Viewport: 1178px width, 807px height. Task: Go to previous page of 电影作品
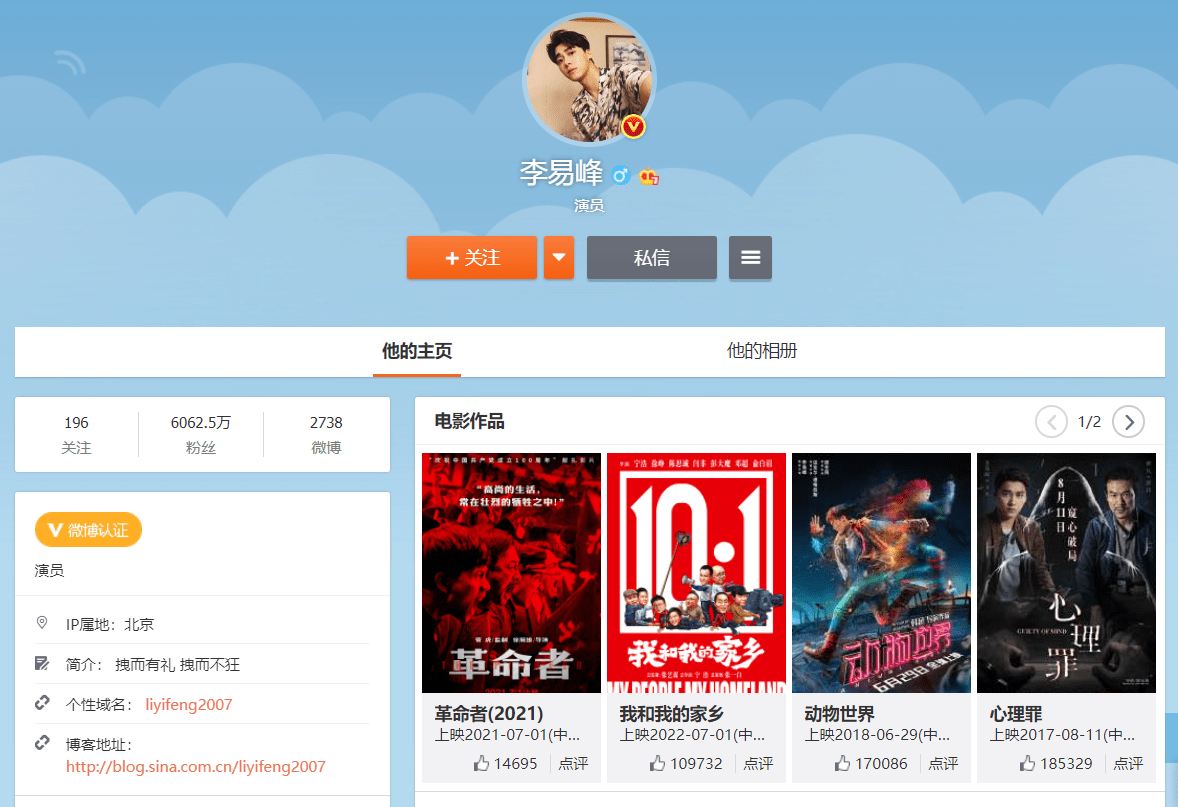tap(1051, 422)
